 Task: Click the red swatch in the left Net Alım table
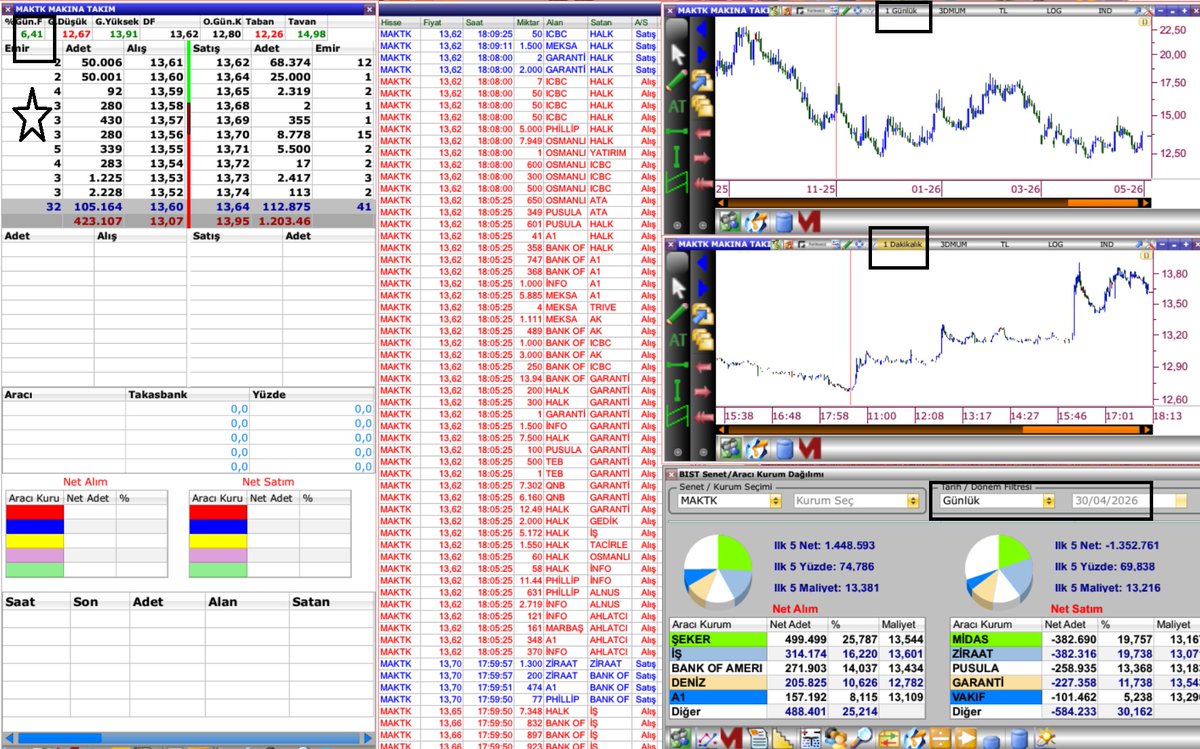35,512
